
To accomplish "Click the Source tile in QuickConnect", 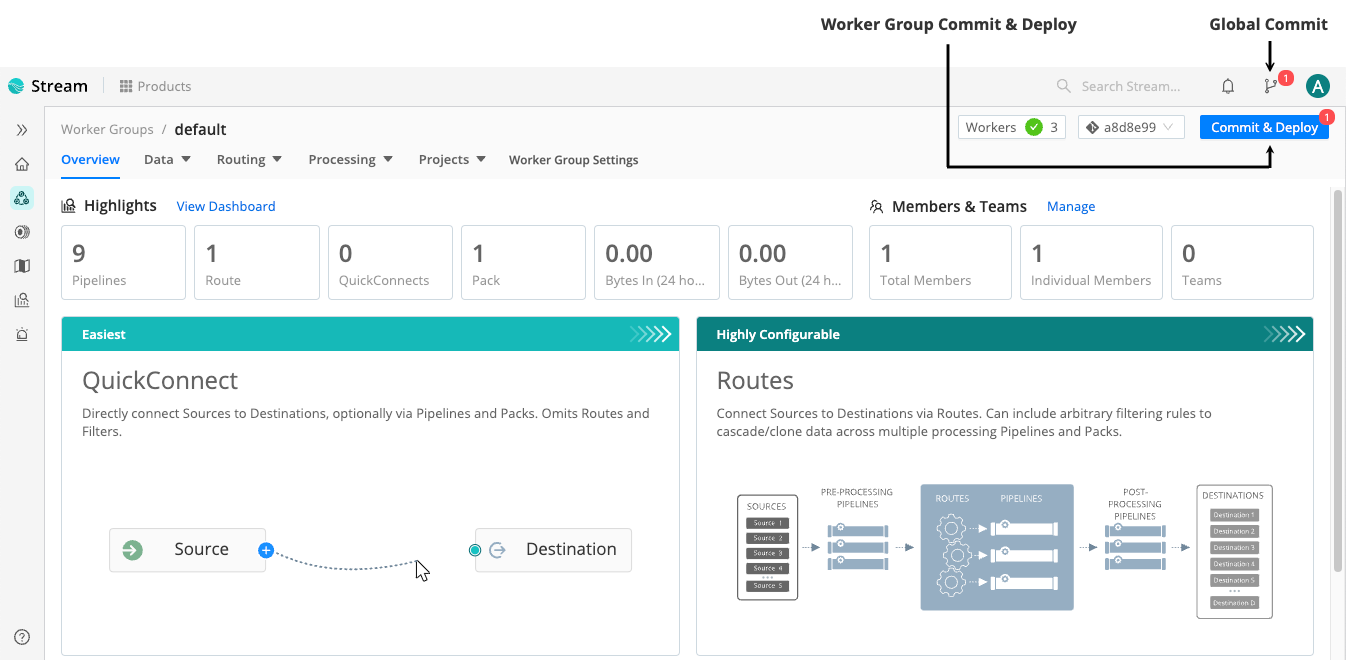I will pos(188,549).
